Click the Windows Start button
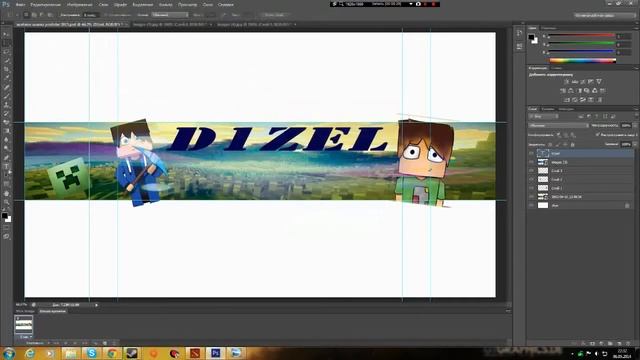The image size is (640, 360). point(8,353)
